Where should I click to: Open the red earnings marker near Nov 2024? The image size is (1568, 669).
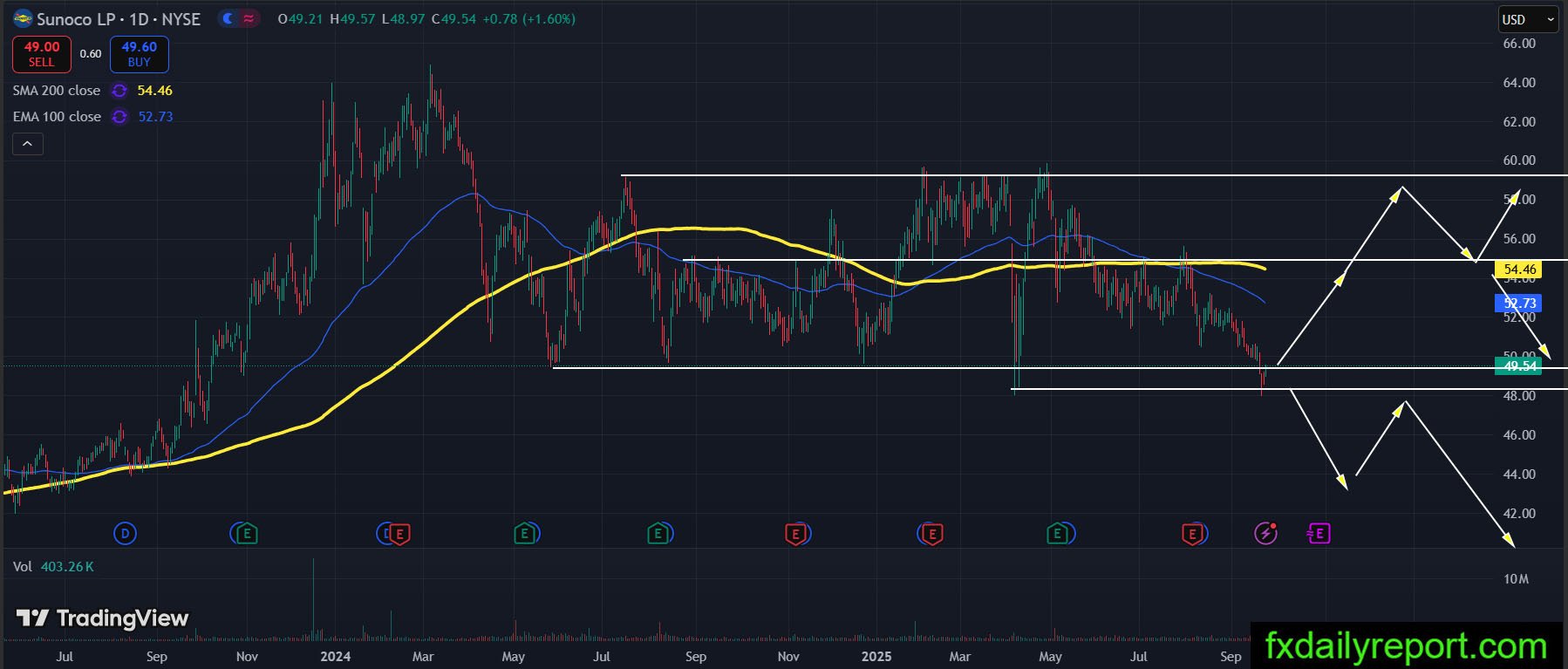point(795,533)
